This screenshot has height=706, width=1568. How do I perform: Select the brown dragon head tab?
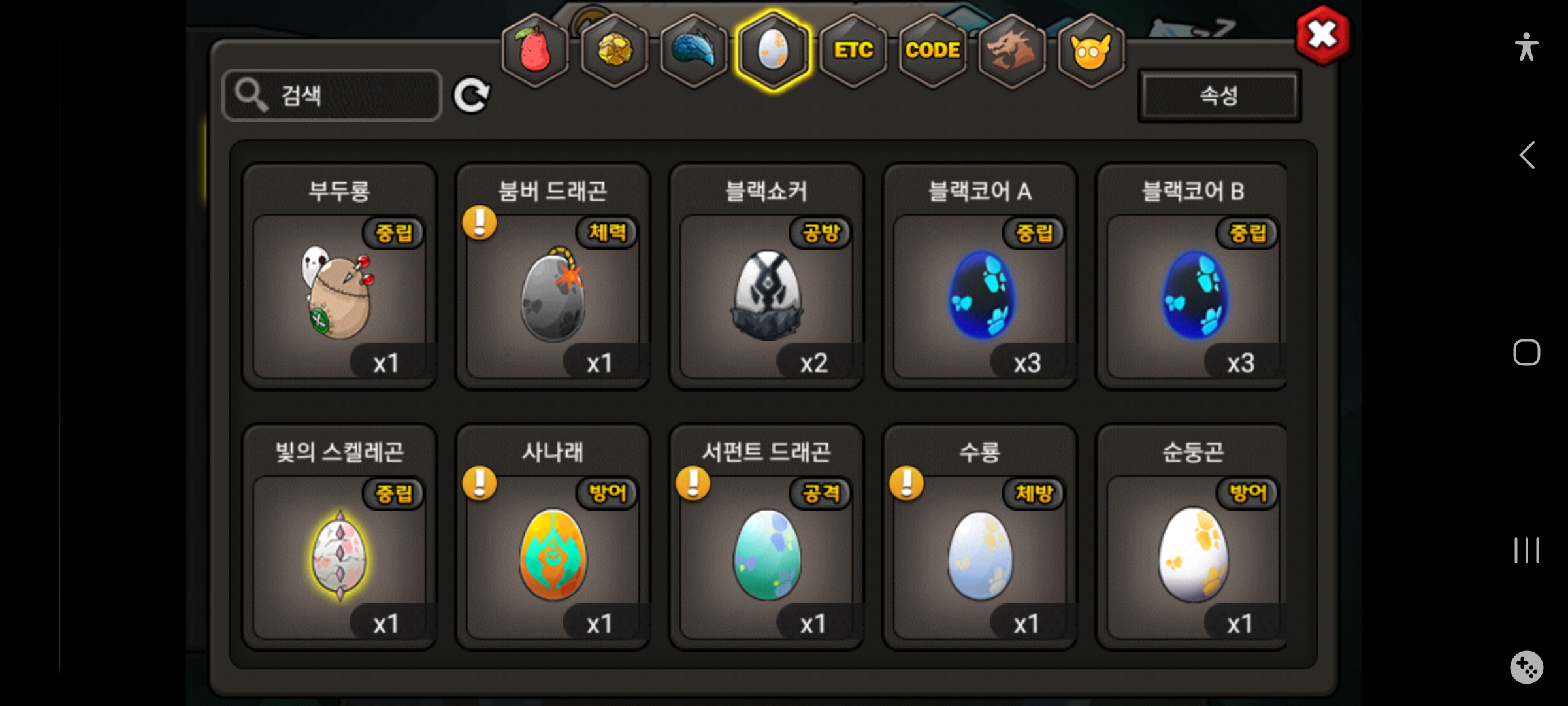coord(1011,51)
